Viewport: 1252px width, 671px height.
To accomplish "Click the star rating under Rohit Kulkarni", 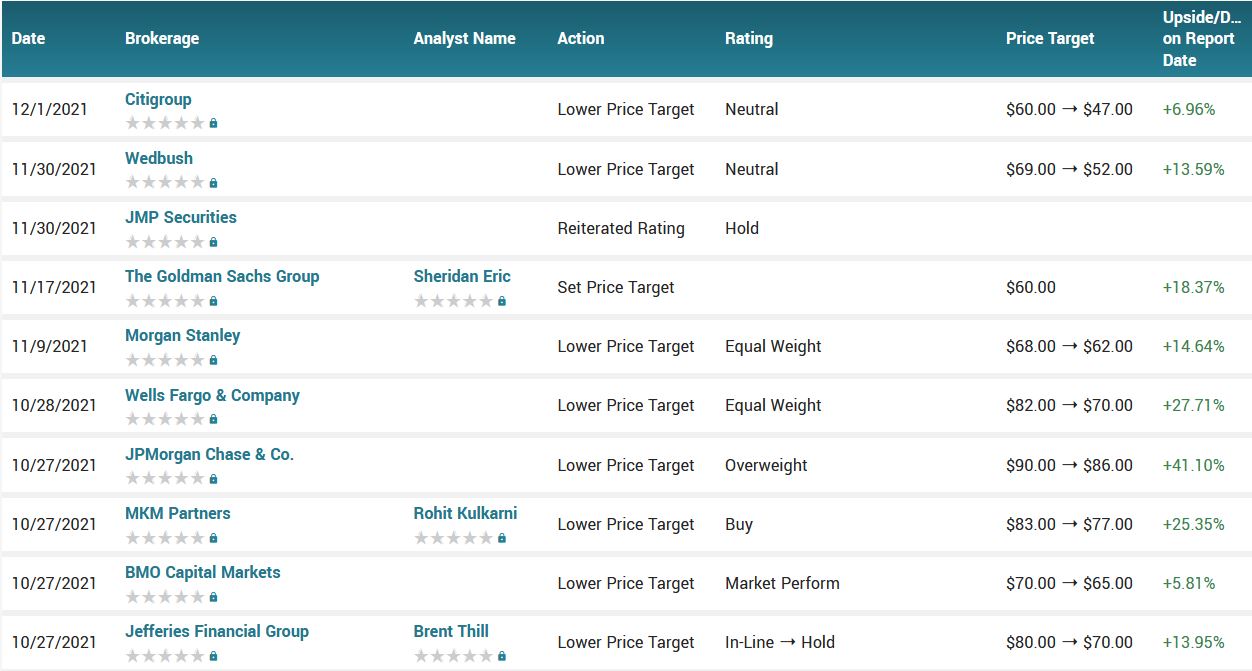I will click(x=454, y=537).
